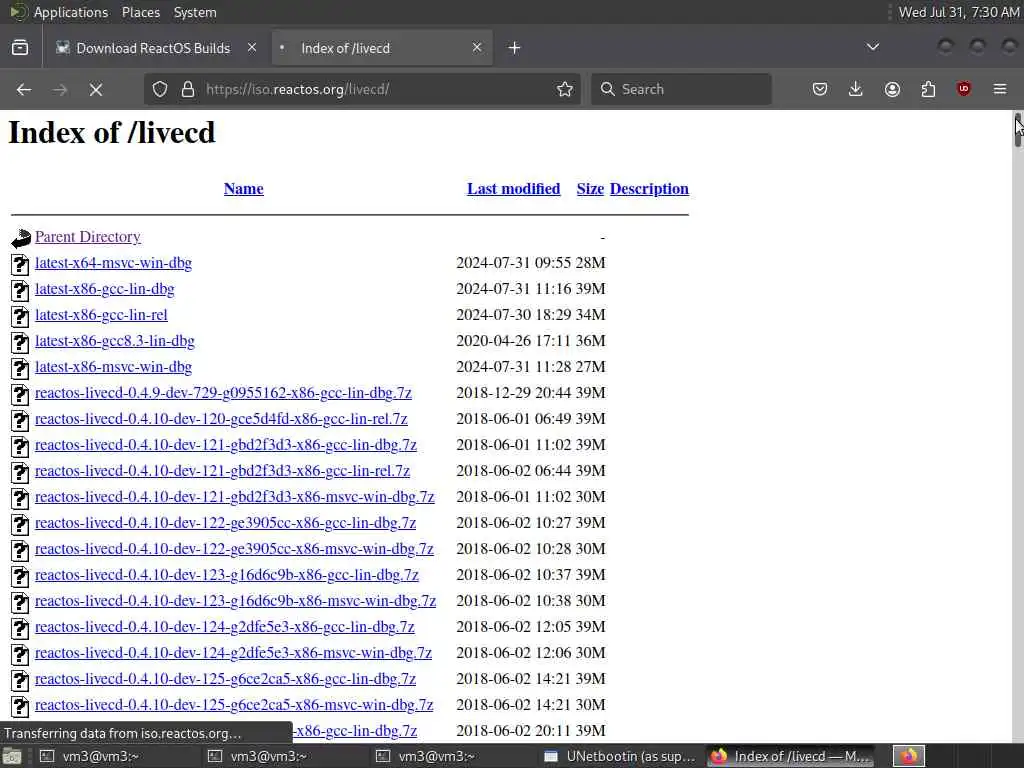The height and width of the screenshot is (768, 1024).
Task: Close the Download ReactOS Builds tab
Action: pos(252,48)
